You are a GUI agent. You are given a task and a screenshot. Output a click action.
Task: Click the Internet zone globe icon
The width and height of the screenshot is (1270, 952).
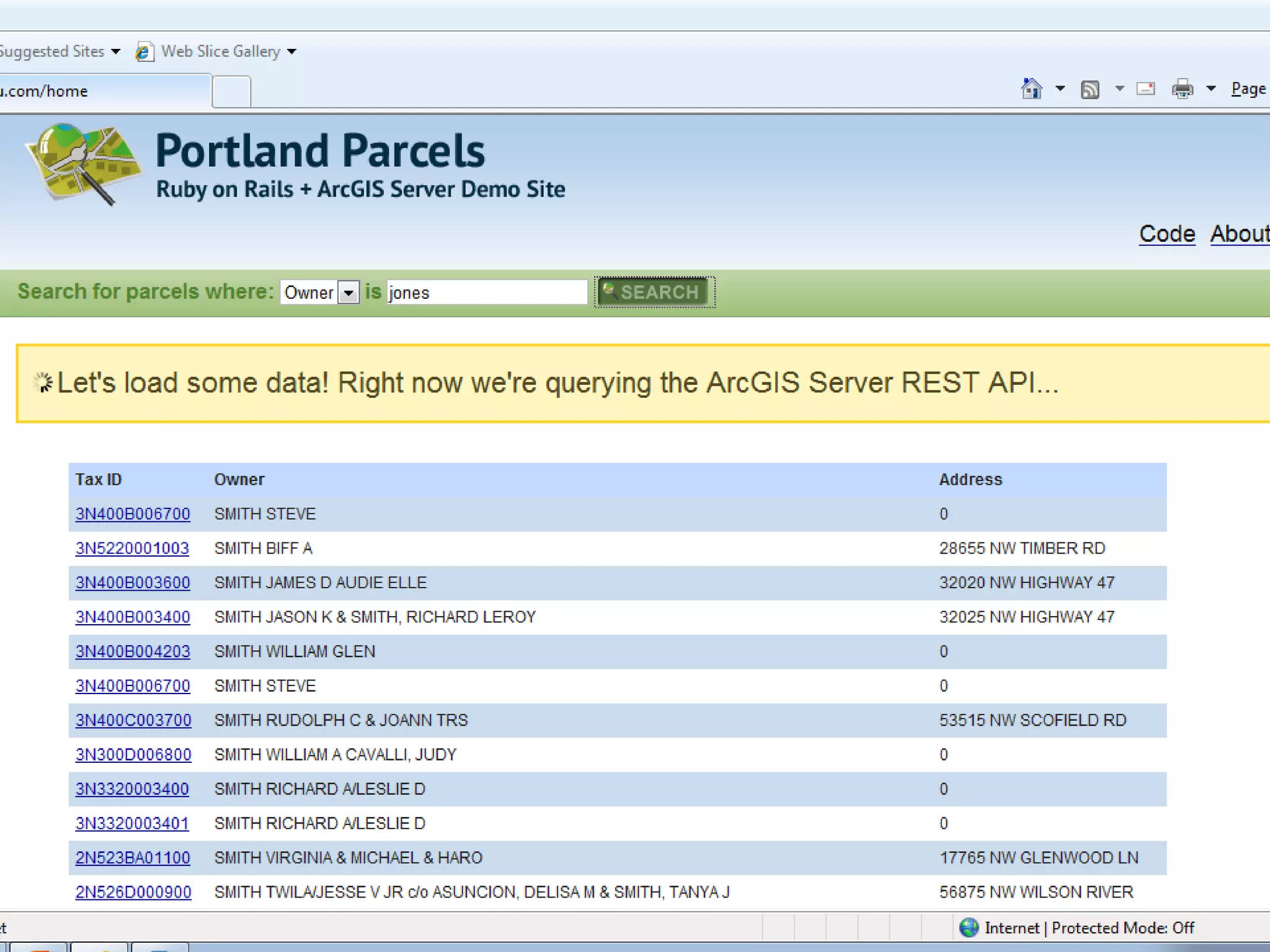[x=968, y=928]
